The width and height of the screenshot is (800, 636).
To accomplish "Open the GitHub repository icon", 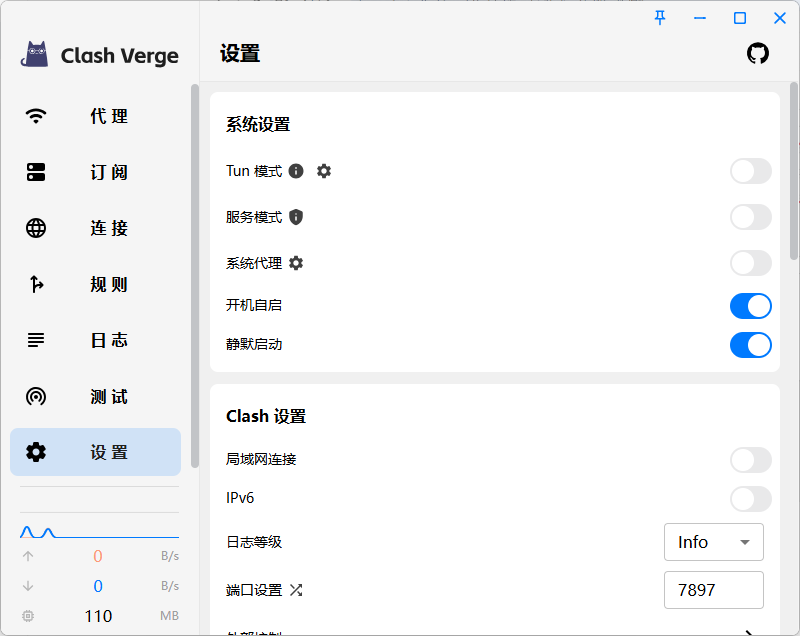I will 758,54.
